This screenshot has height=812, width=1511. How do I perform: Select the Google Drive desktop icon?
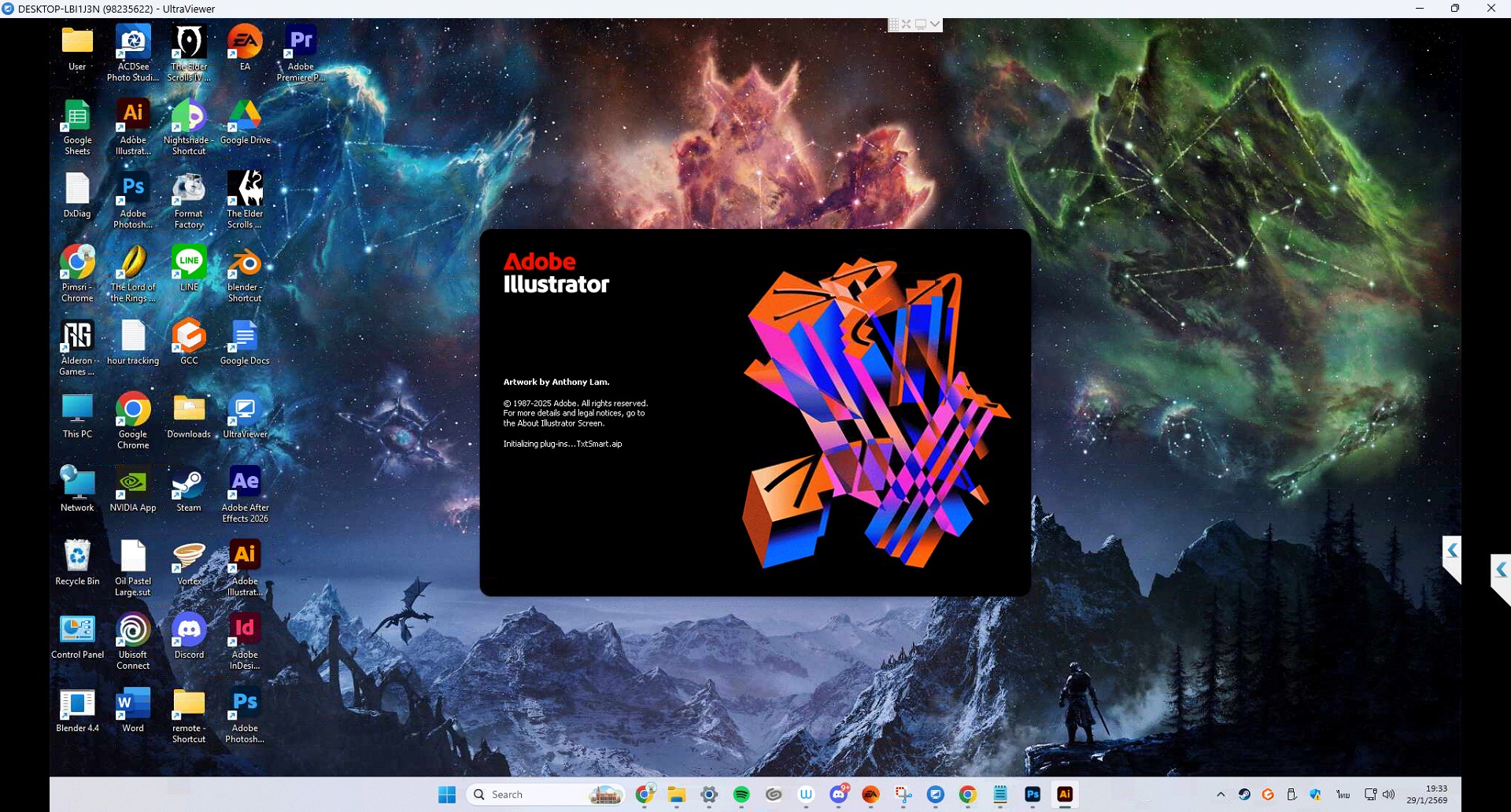click(x=245, y=123)
